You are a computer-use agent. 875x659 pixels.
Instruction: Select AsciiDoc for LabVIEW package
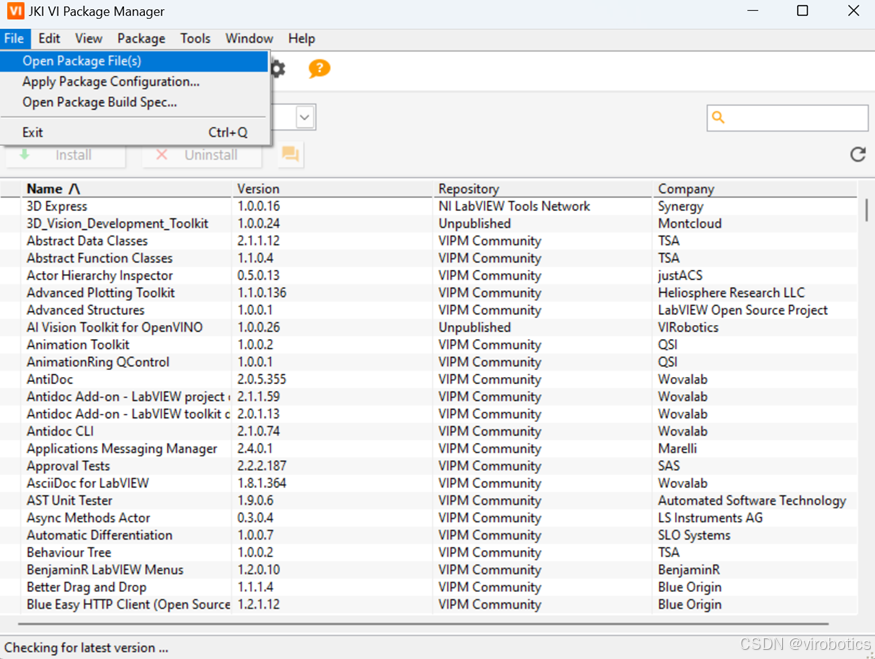click(x=429, y=483)
